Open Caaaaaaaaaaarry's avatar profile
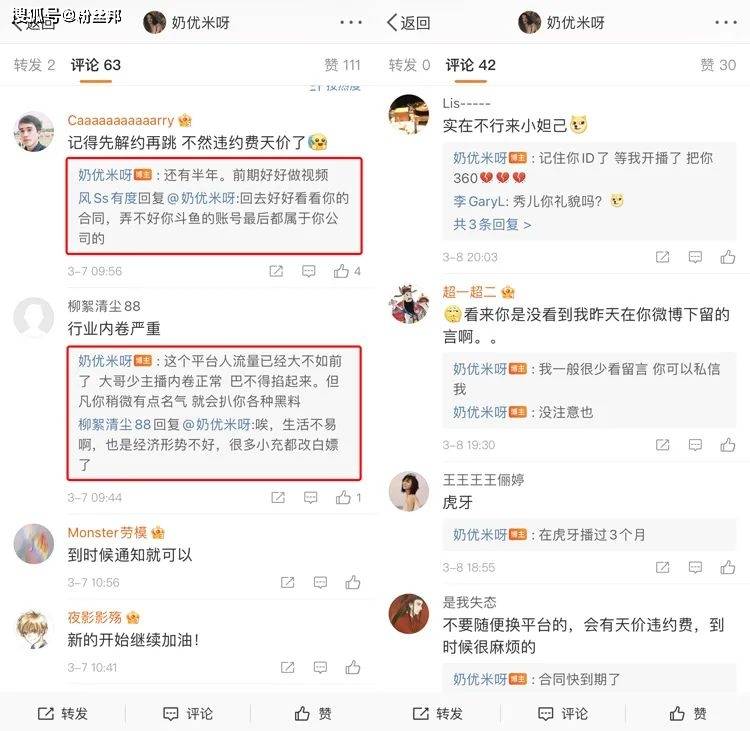 33,132
